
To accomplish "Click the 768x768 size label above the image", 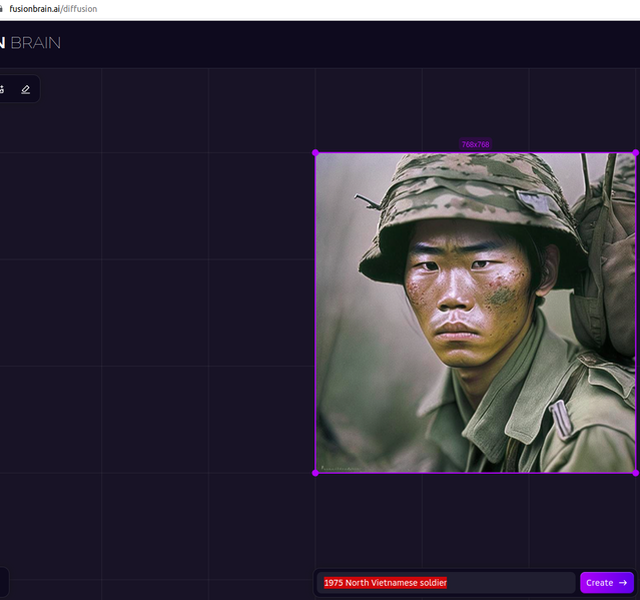I will click(x=475, y=144).
